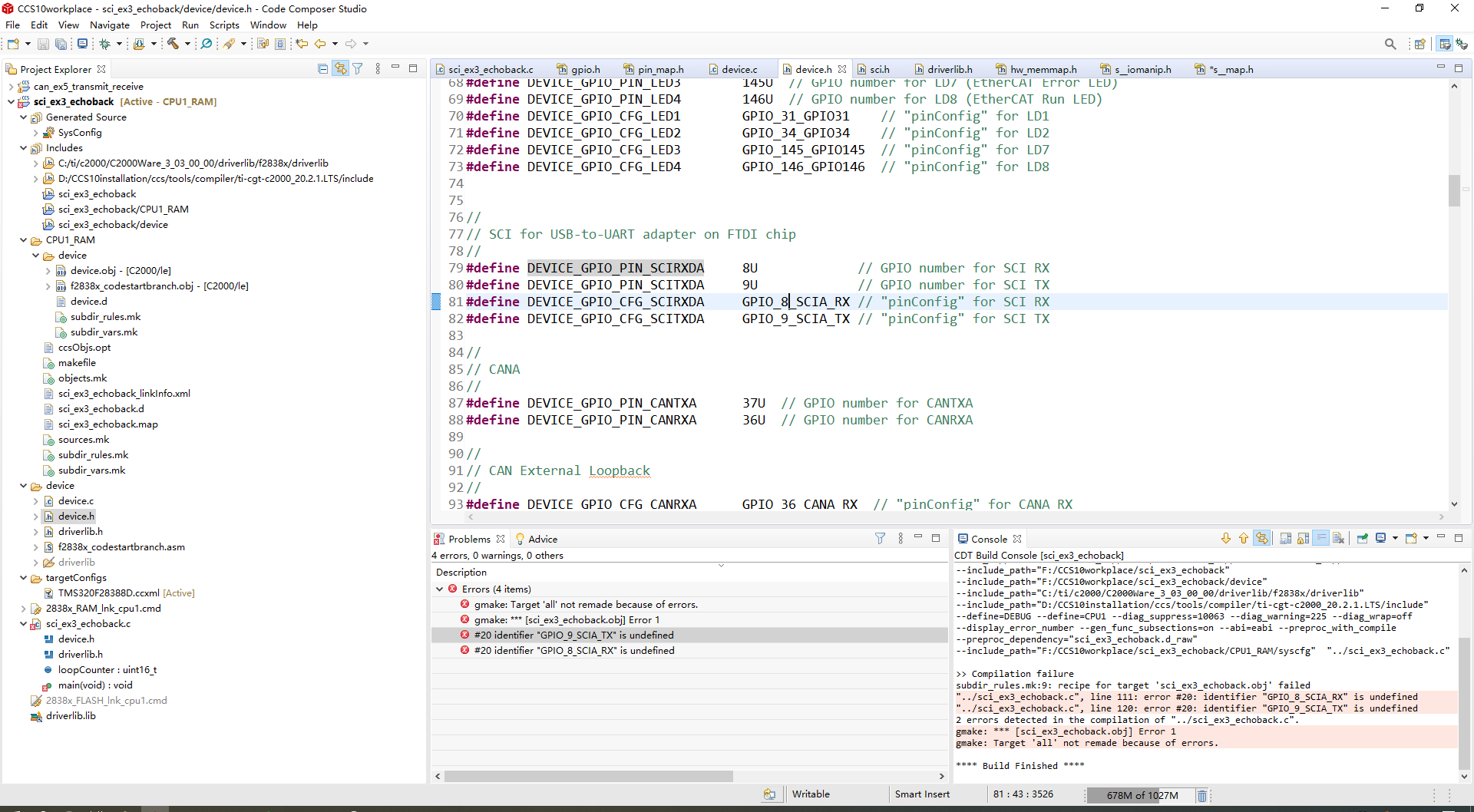Screen dimensions: 1474x812
Task: Collapse all in Project Explorer
Action: [322, 69]
